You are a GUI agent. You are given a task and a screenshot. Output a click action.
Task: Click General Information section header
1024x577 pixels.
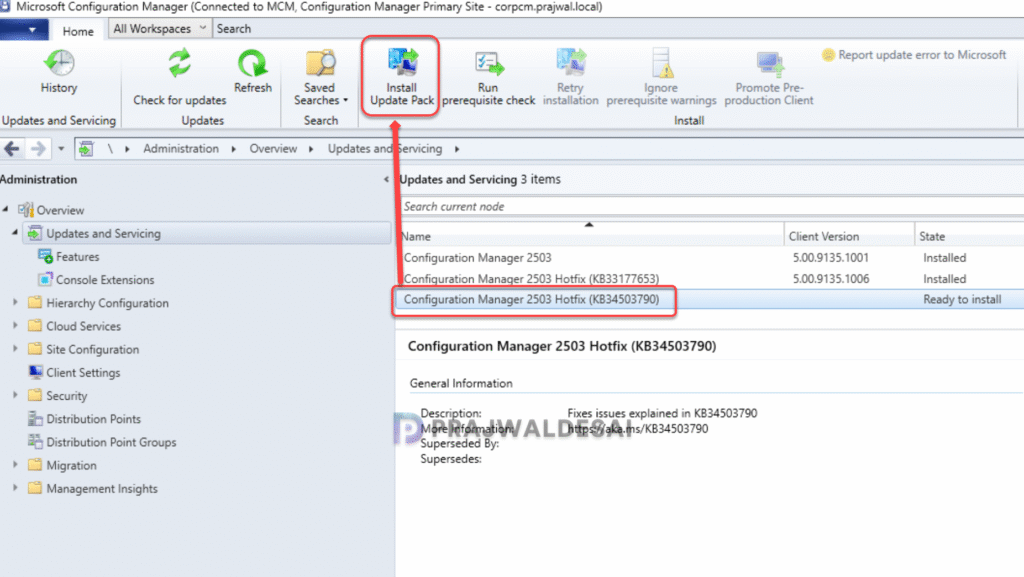click(461, 384)
